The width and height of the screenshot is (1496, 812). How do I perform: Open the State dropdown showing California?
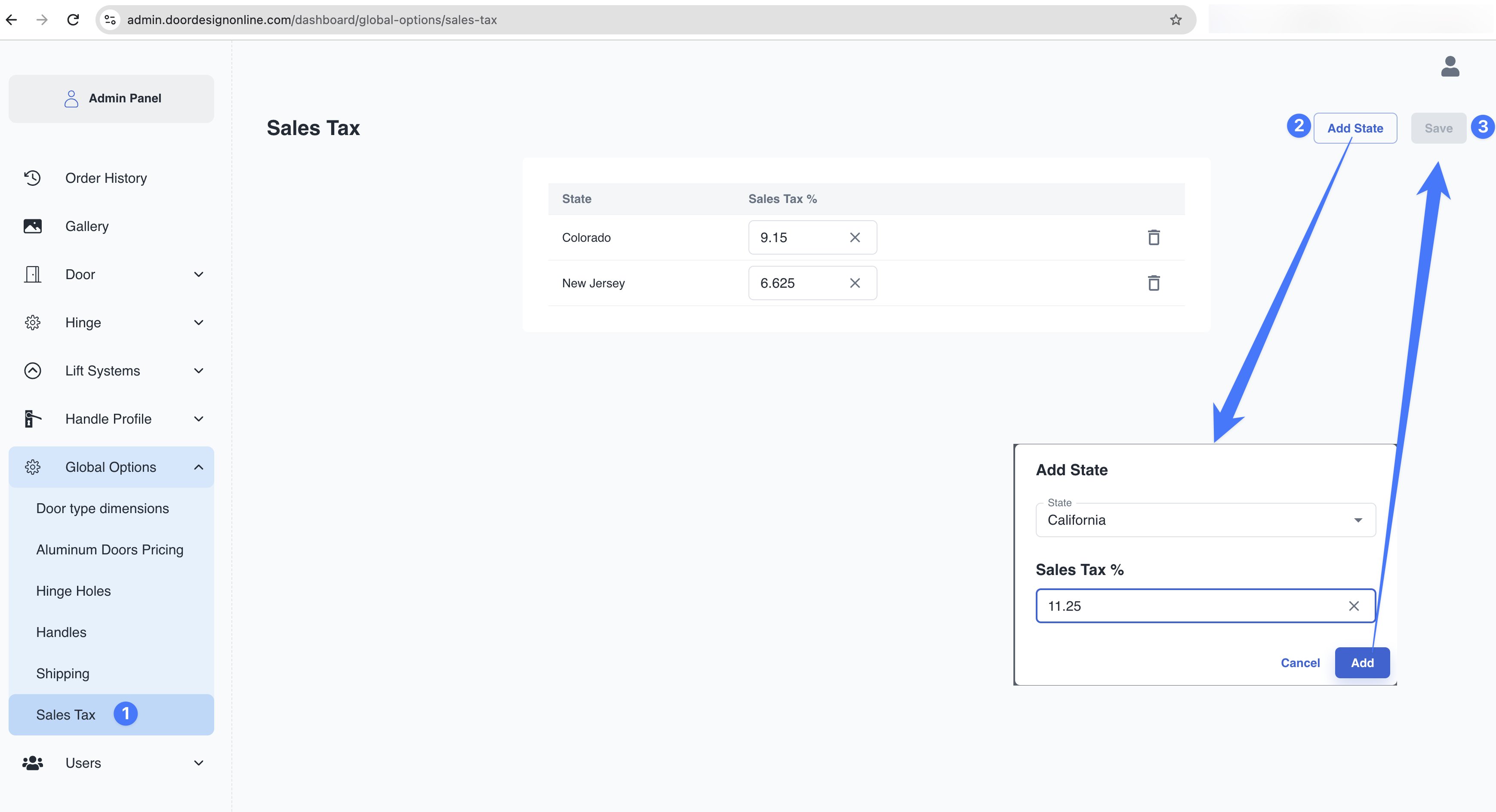[1206, 520]
